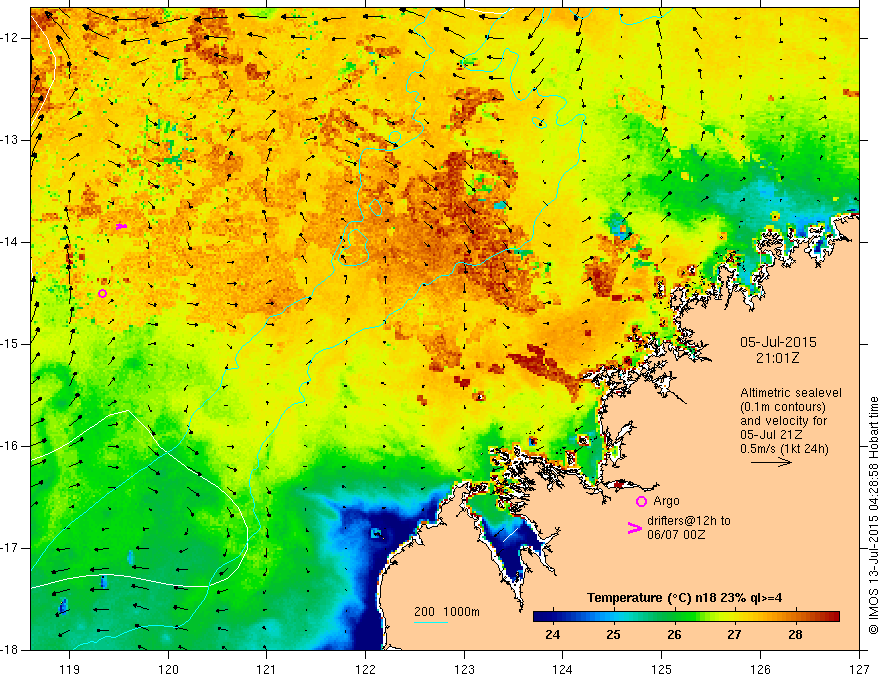This screenshot has width=880, height=680.
Task: Click the colorbar '28' tick label
Action: 795,635
